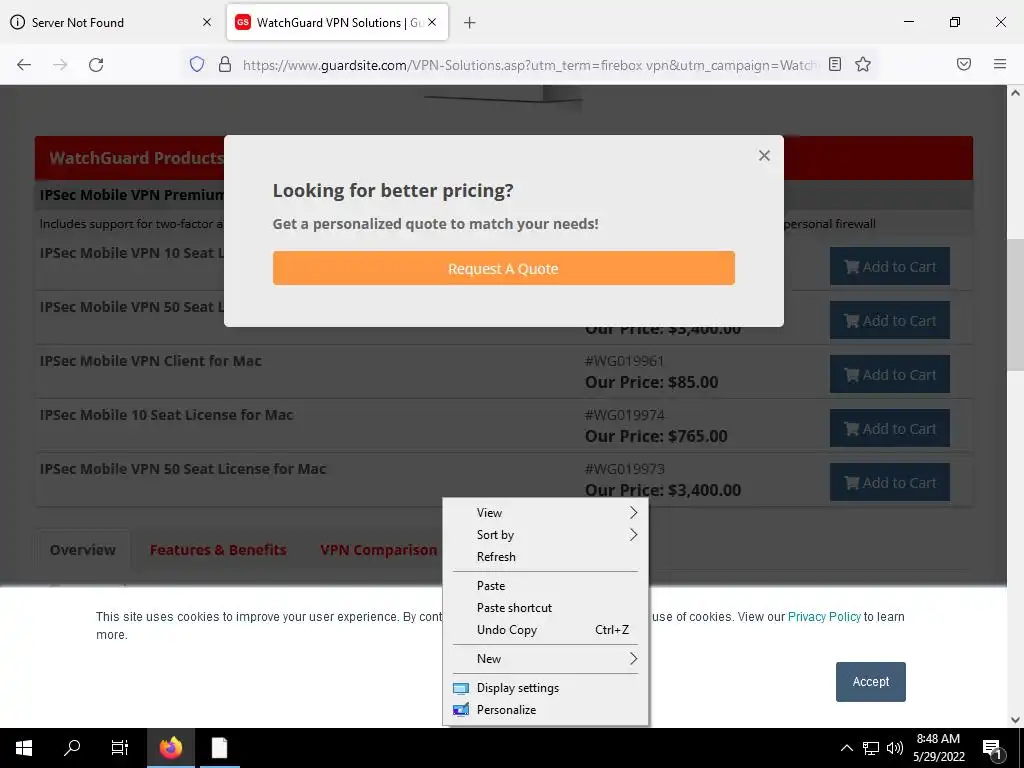Add IPSec Mobile VPN 50 Seat License to cart
The height and width of the screenshot is (768, 1024).
(889, 321)
